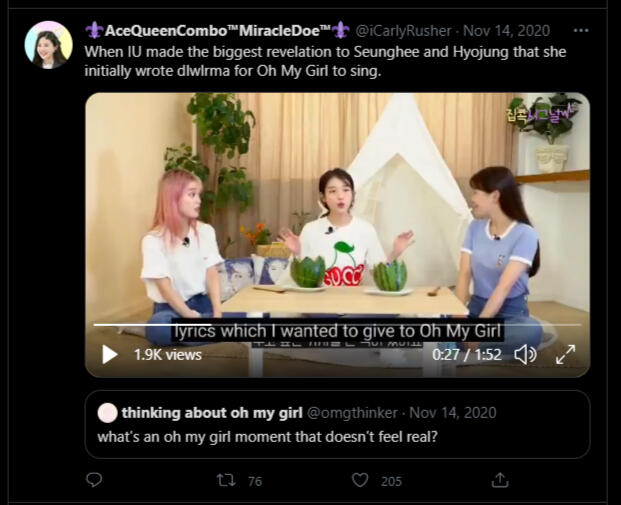Image resolution: width=621 pixels, height=505 pixels.
Task: Click the reply speech bubble icon
Action: (94, 481)
